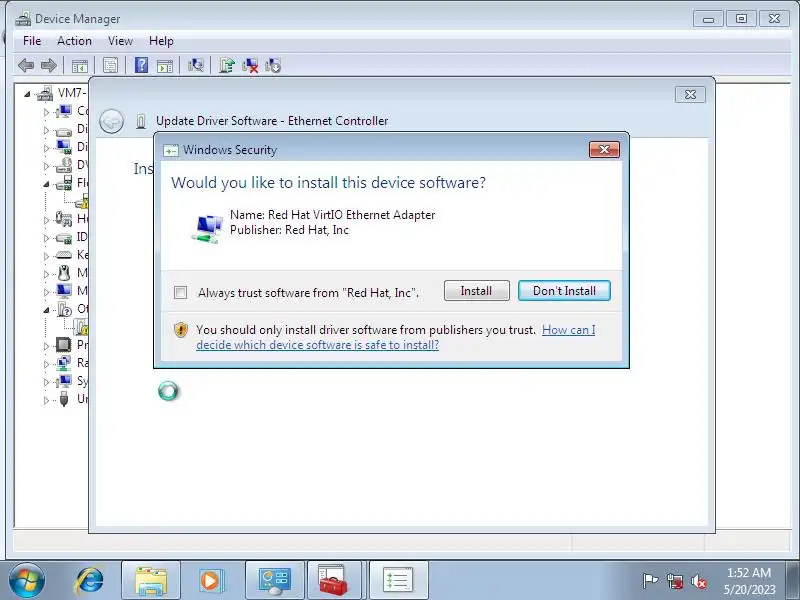Open the Help menu

[x=161, y=41]
